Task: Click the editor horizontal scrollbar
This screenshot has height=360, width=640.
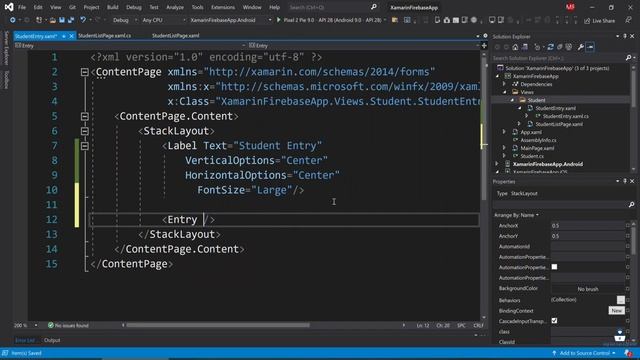Action: (x=218, y=325)
